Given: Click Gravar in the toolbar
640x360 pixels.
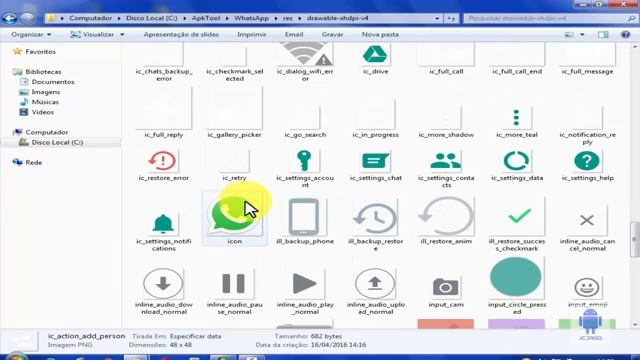Looking at the screenshot, I should (332, 35).
